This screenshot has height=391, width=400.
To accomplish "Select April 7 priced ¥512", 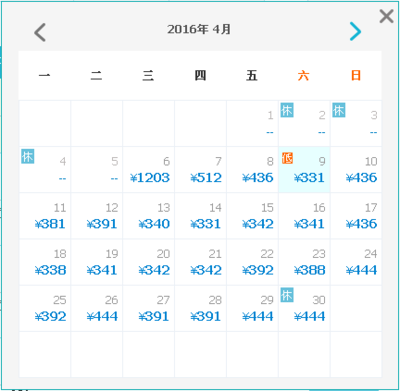I will (x=201, y=170).
